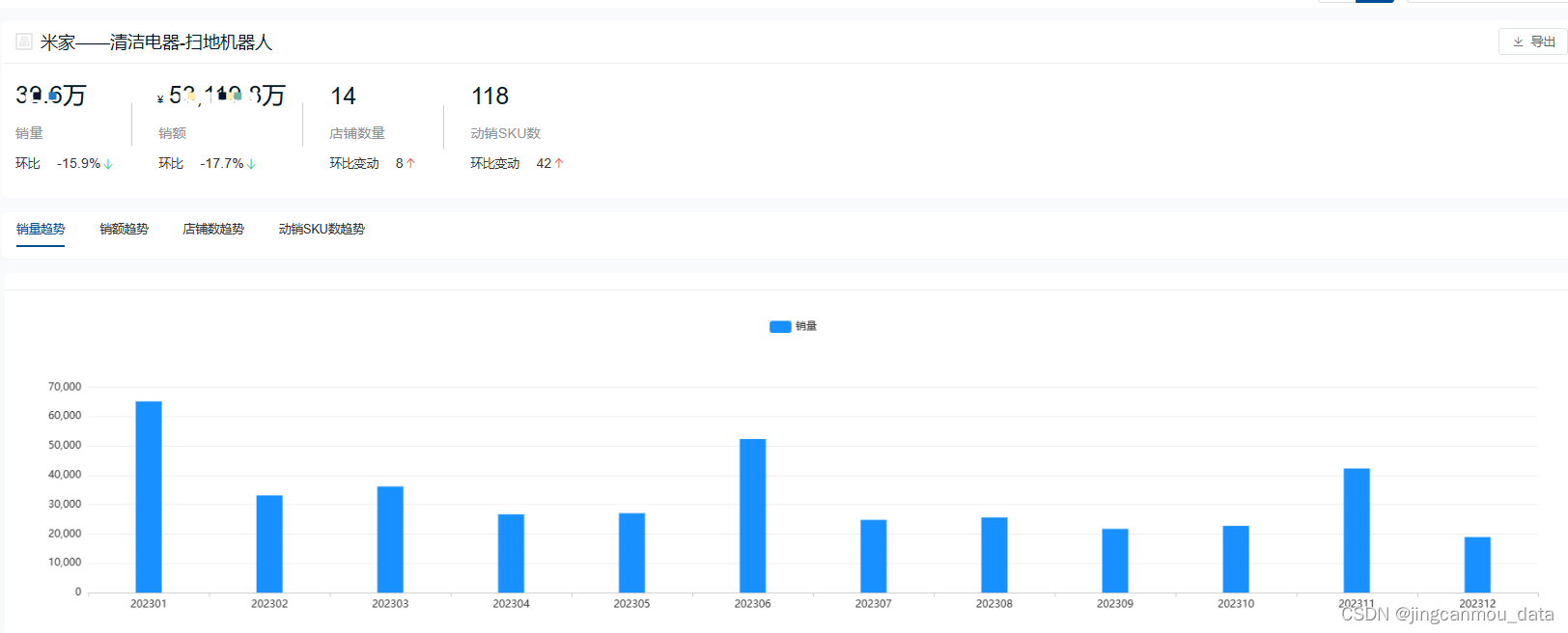
Task: Click the 202309 x-axis label
Action: pos(1115,604)
